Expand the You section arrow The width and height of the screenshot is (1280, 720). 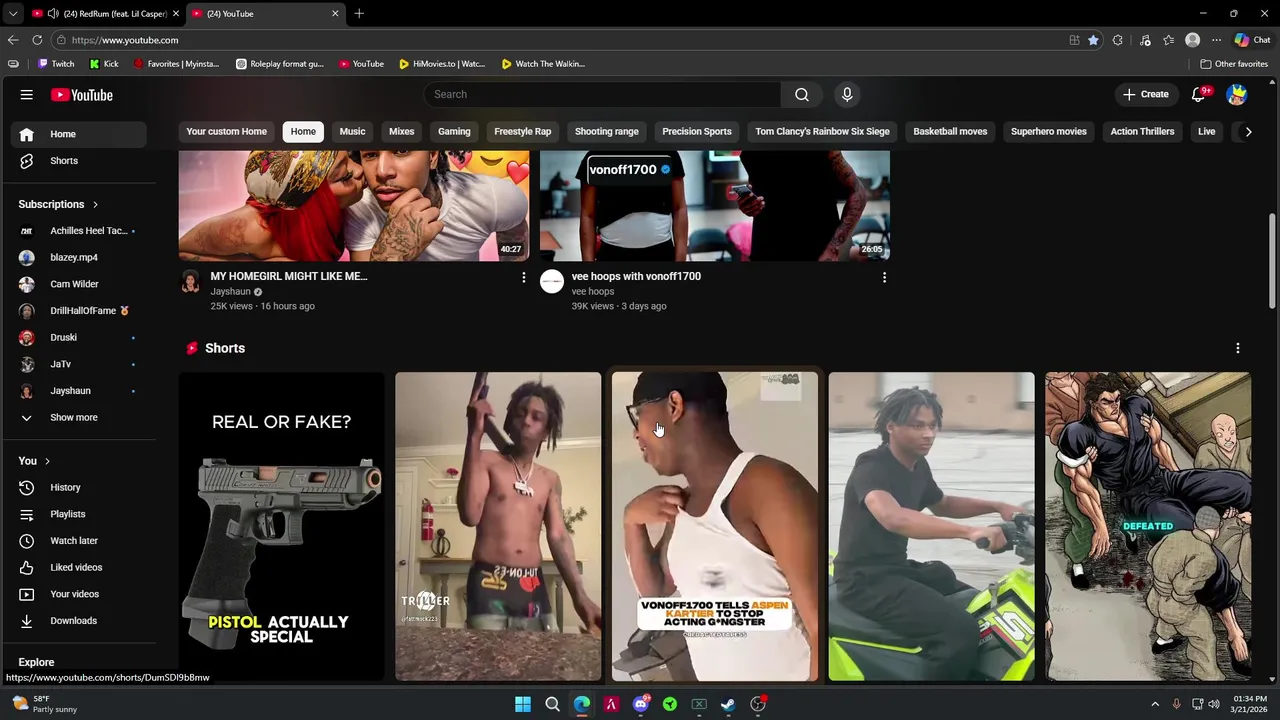point(47,461)
